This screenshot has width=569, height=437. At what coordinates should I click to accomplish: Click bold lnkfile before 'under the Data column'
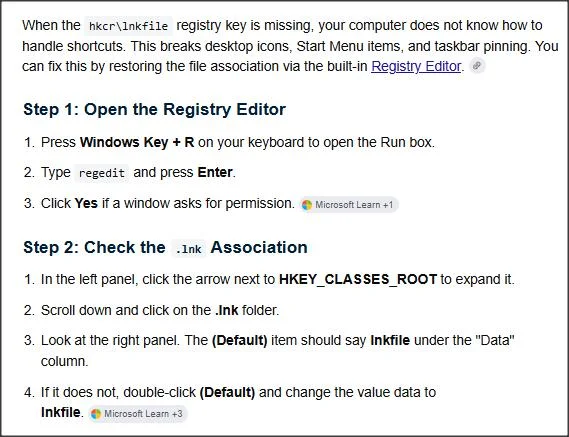point(390,340)
